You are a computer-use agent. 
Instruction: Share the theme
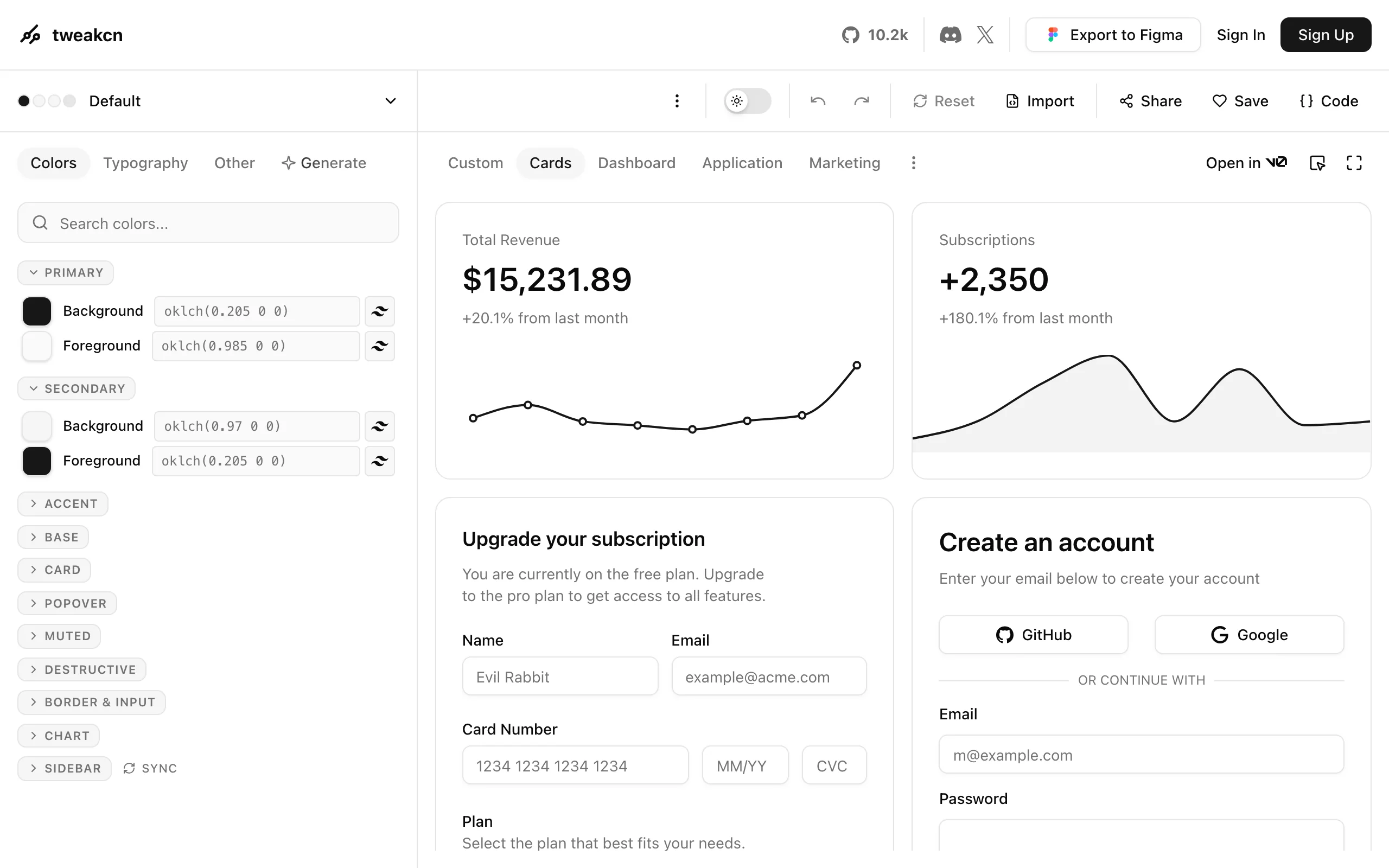click(1150, 101)
